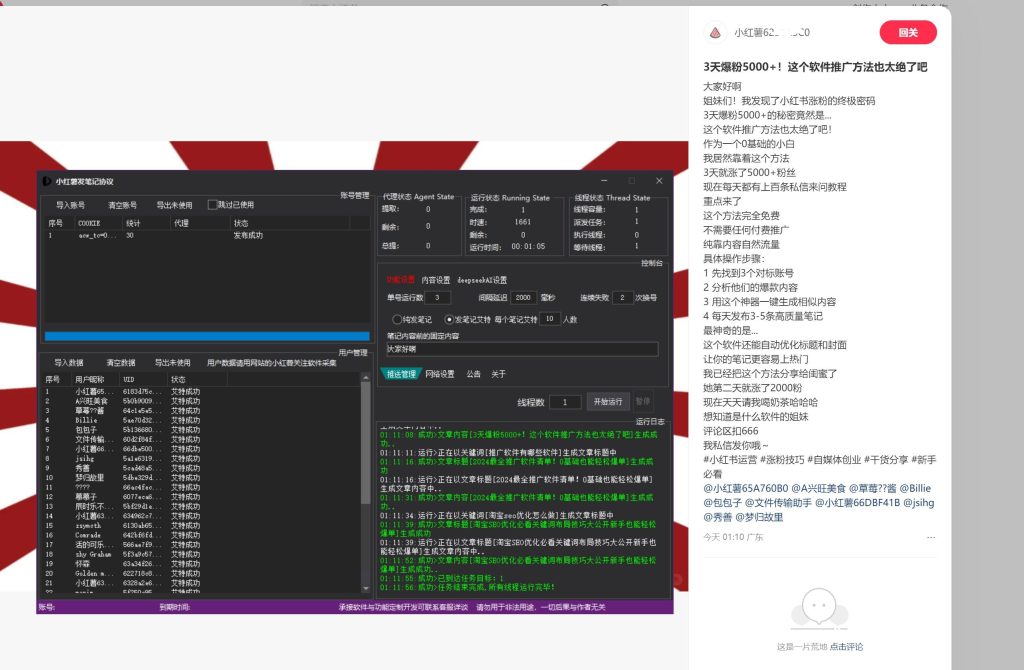Image resolution: width=1024 pixels, height=670 pixels.
Task: Click the profile avatar icon beside 小红薯62
Action: pos(714,32)
